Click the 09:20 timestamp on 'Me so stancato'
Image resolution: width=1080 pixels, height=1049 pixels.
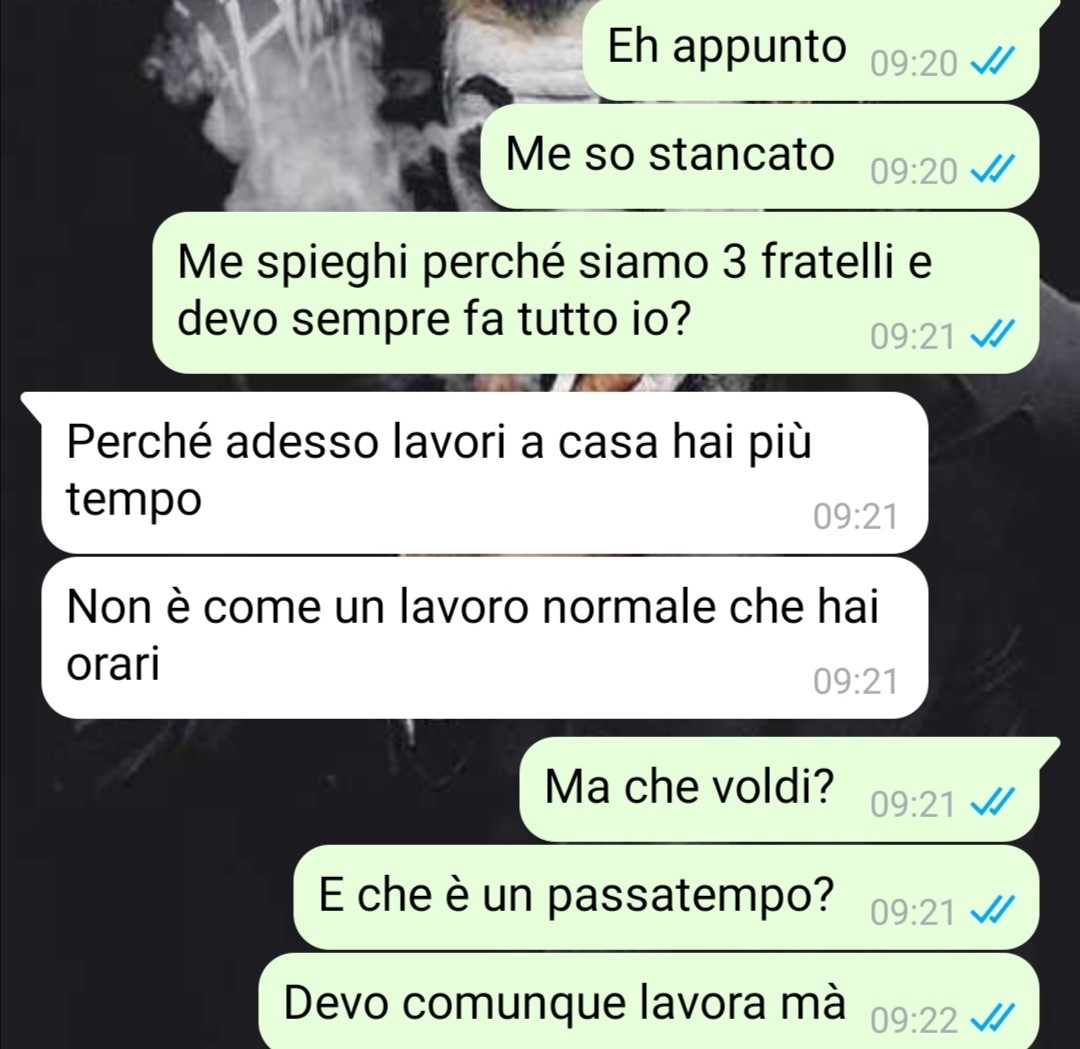click(913, 171)
